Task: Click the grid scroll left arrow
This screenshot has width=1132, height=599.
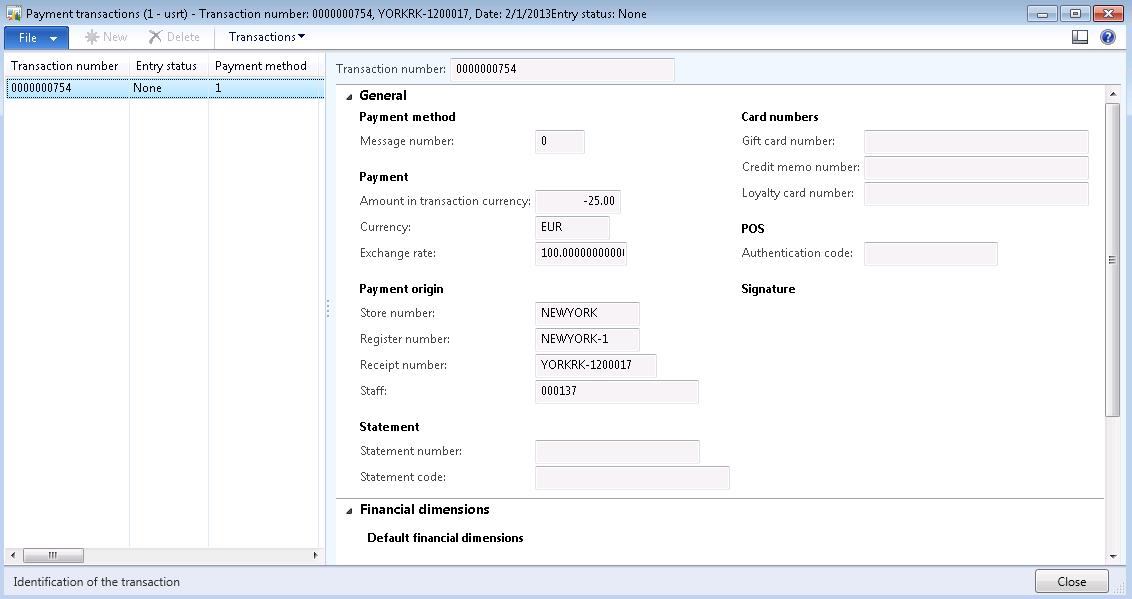Action: (13, 555)
